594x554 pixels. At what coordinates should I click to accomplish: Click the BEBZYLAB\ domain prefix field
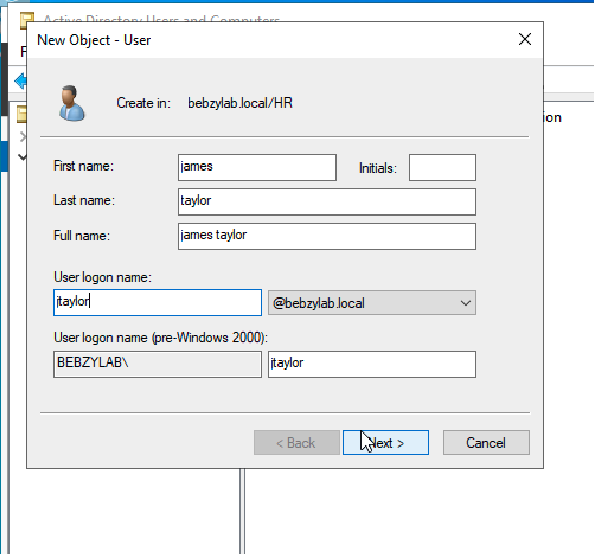coord(158,364)
